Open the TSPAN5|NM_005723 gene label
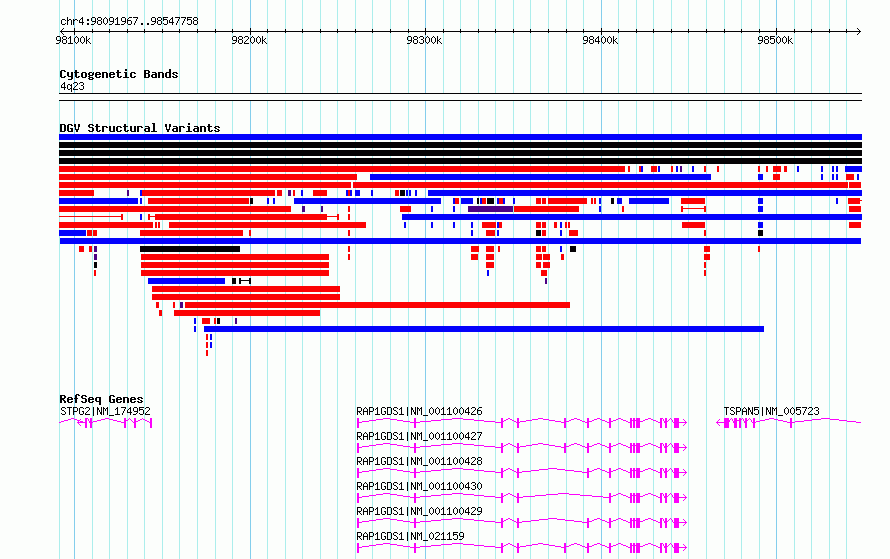Viewport: 890px width, 559px height. (771, 411)
